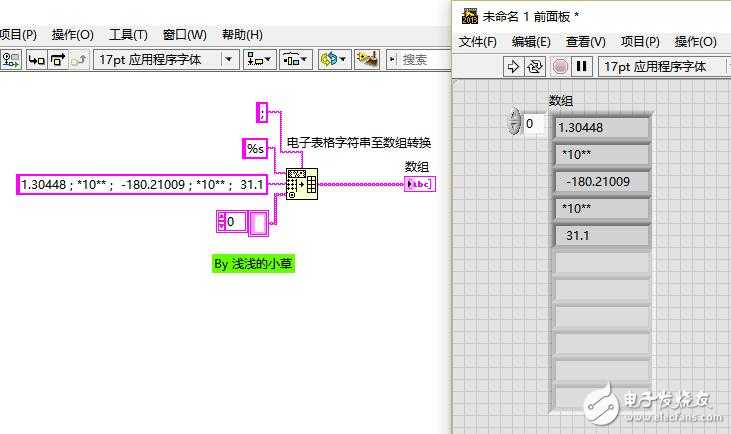This screenshot has height=434, width=731.
Task: Open the Reorder dropdown
Action: point(334,60)
